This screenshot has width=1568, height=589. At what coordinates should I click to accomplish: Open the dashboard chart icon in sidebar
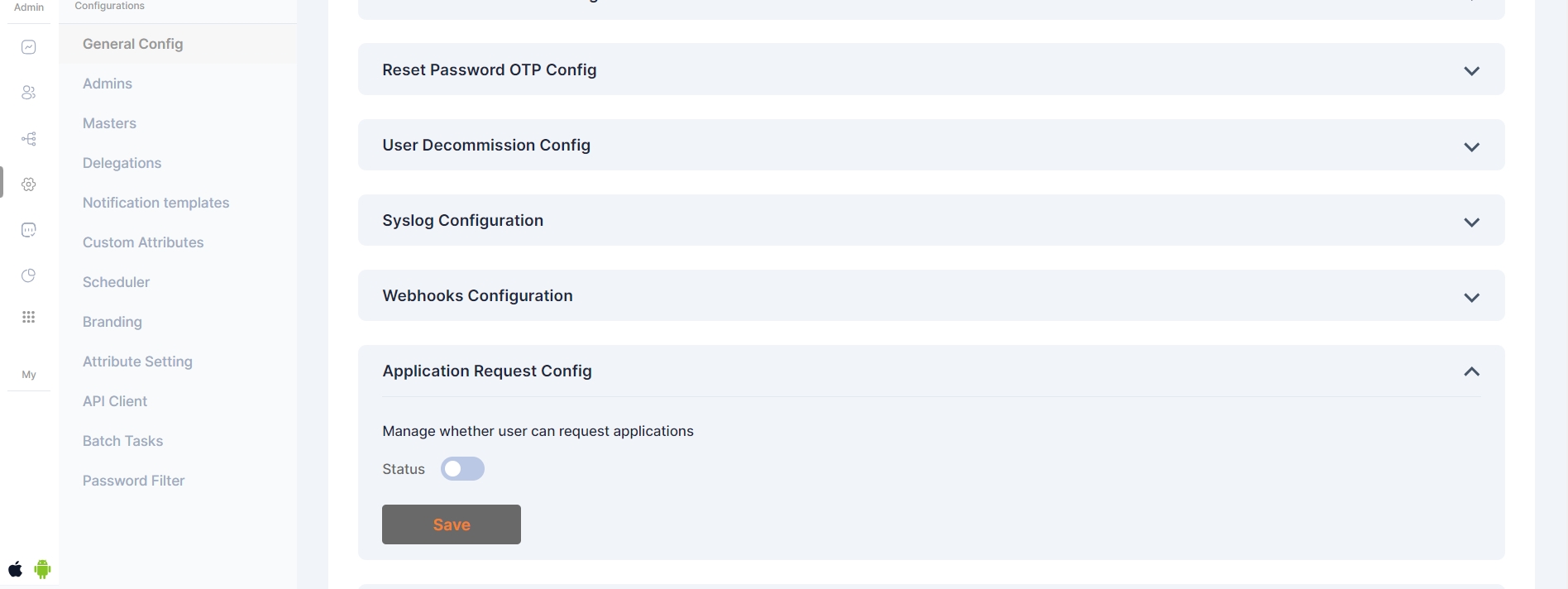point(29,47)
